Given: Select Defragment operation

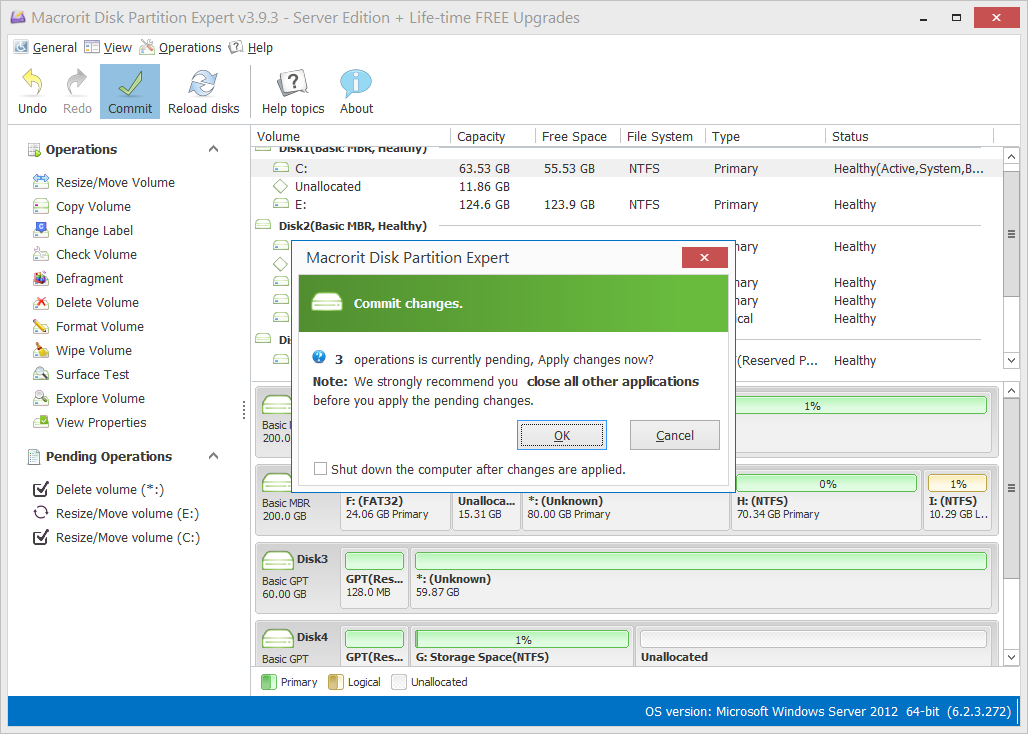Looking at the screenshot, I should (78, 279).
